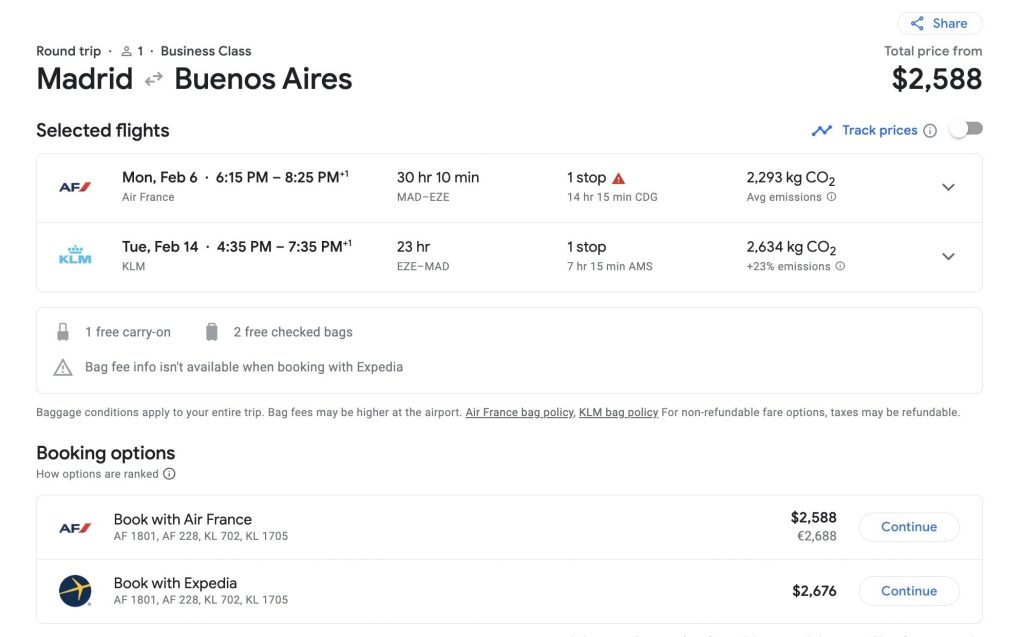1024x637 pixels.
Task: Open the Air France bag policy link
Action: pyautogui.click(x=519, y=412)
